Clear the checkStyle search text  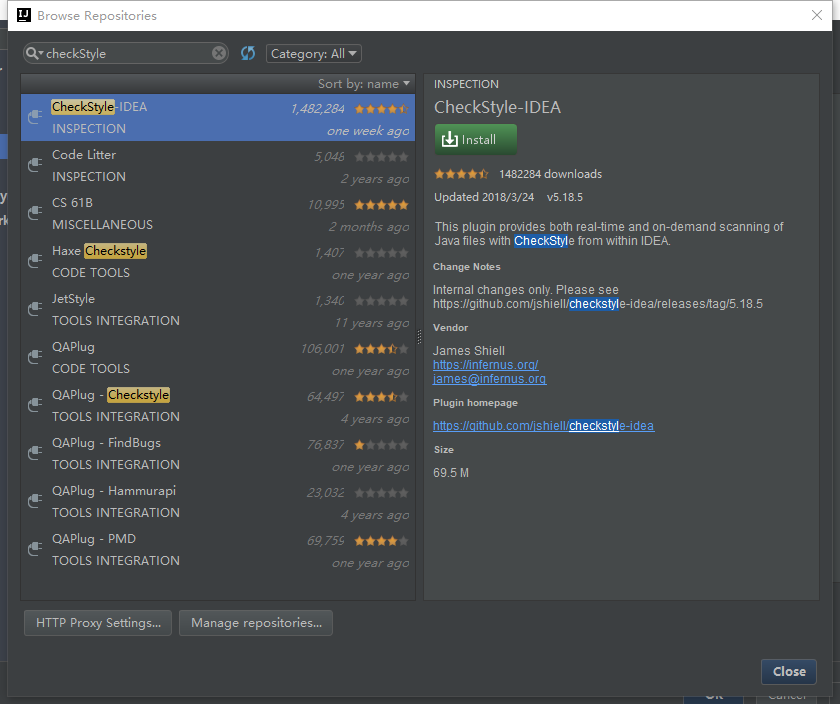point(219,53)
